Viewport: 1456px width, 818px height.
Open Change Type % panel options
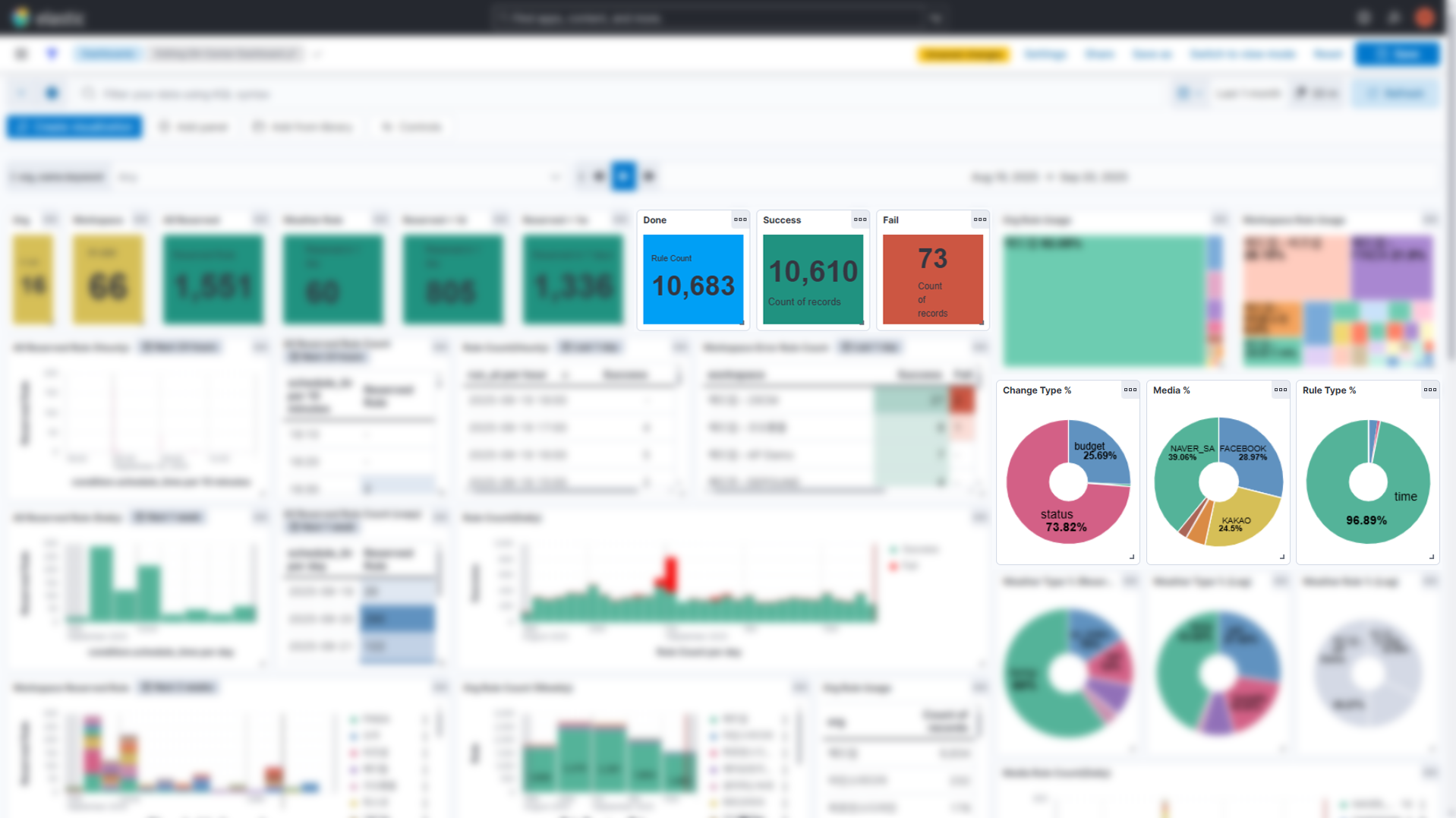(x=1130, y=390)
